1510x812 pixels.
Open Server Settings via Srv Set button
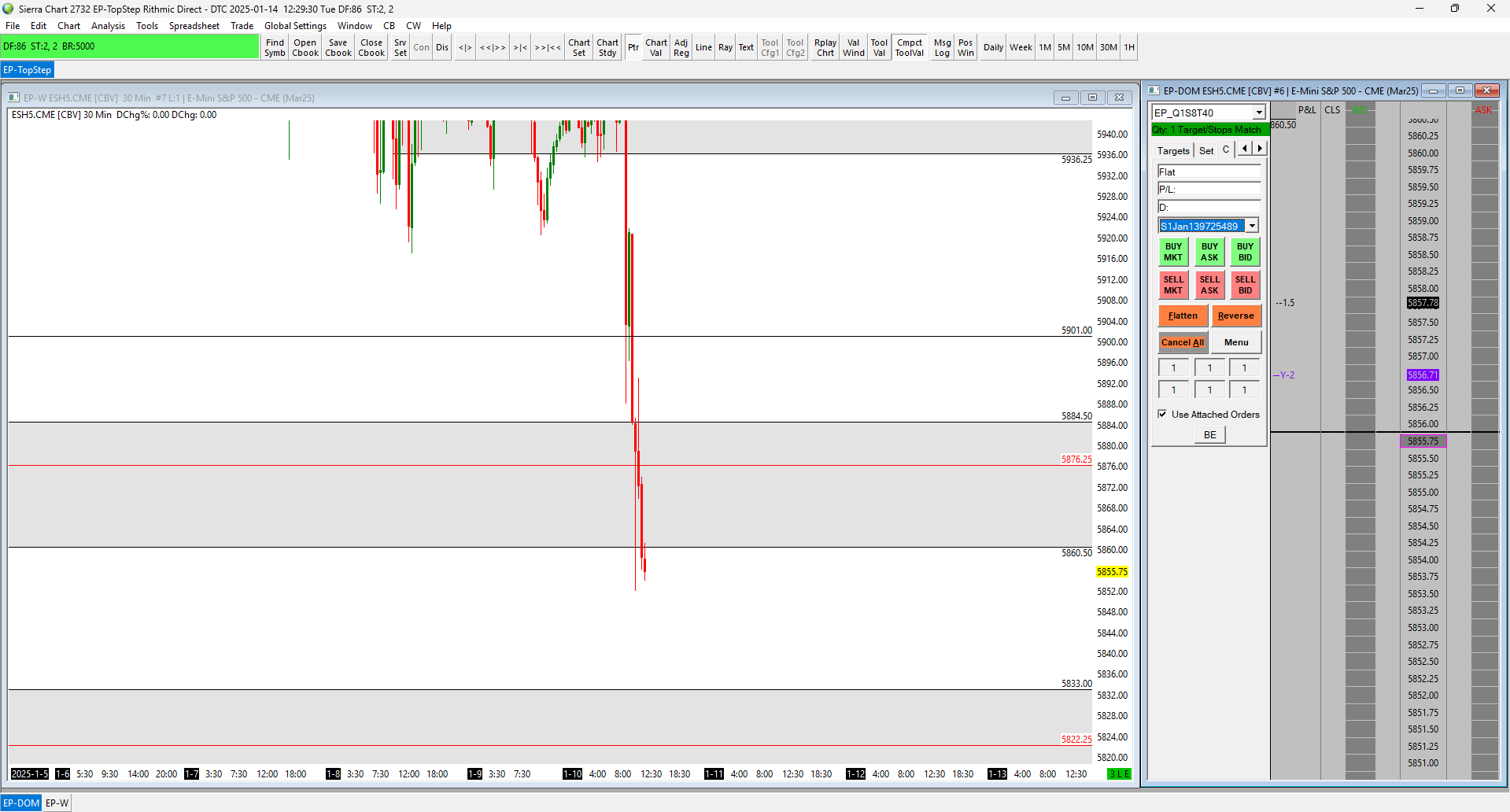[x=401, y=47]
